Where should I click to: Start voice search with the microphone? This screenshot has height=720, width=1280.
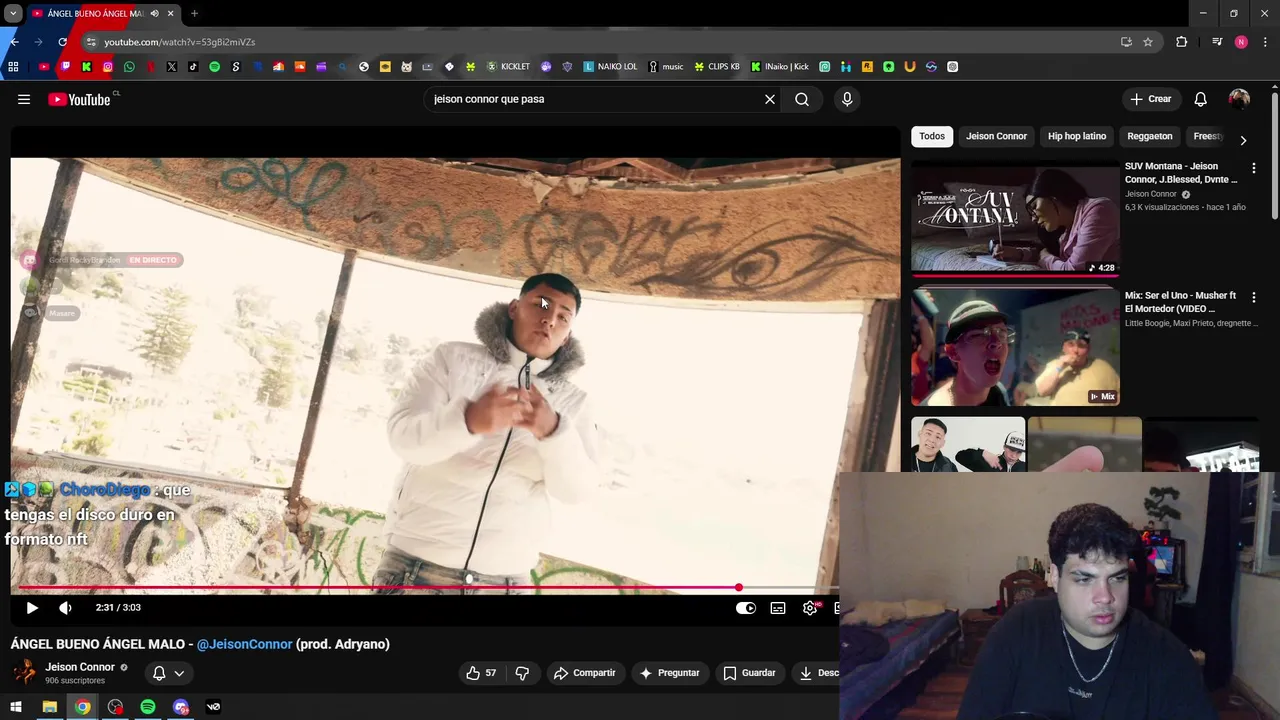coord(847,99)
